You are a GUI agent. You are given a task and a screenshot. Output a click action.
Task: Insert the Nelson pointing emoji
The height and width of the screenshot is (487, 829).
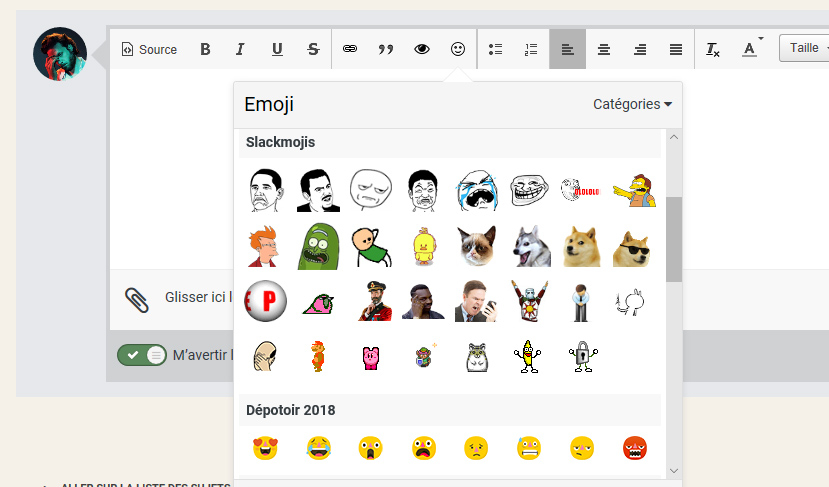pyautogui.click(x=635, y=190)
